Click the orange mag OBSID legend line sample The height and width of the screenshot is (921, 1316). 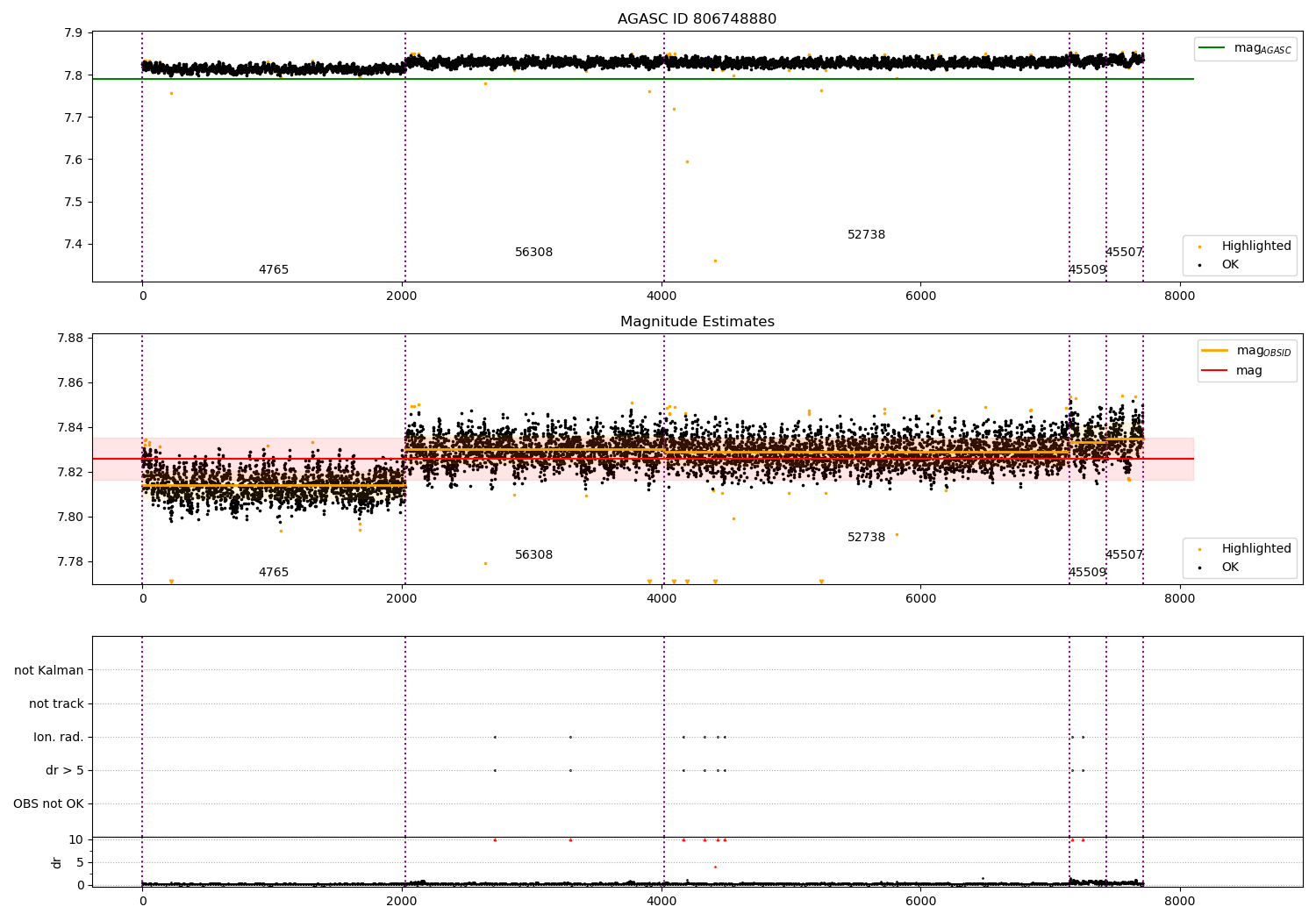(1215, 351)
